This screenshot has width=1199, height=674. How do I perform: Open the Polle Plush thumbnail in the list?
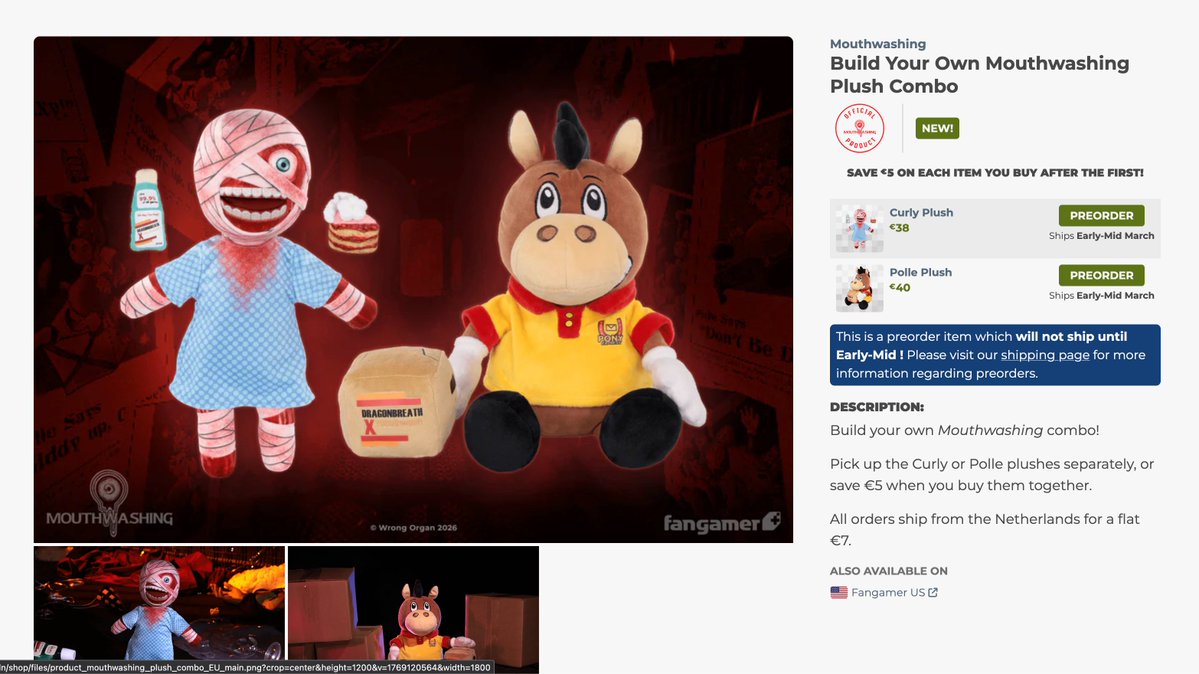[859, 288]
